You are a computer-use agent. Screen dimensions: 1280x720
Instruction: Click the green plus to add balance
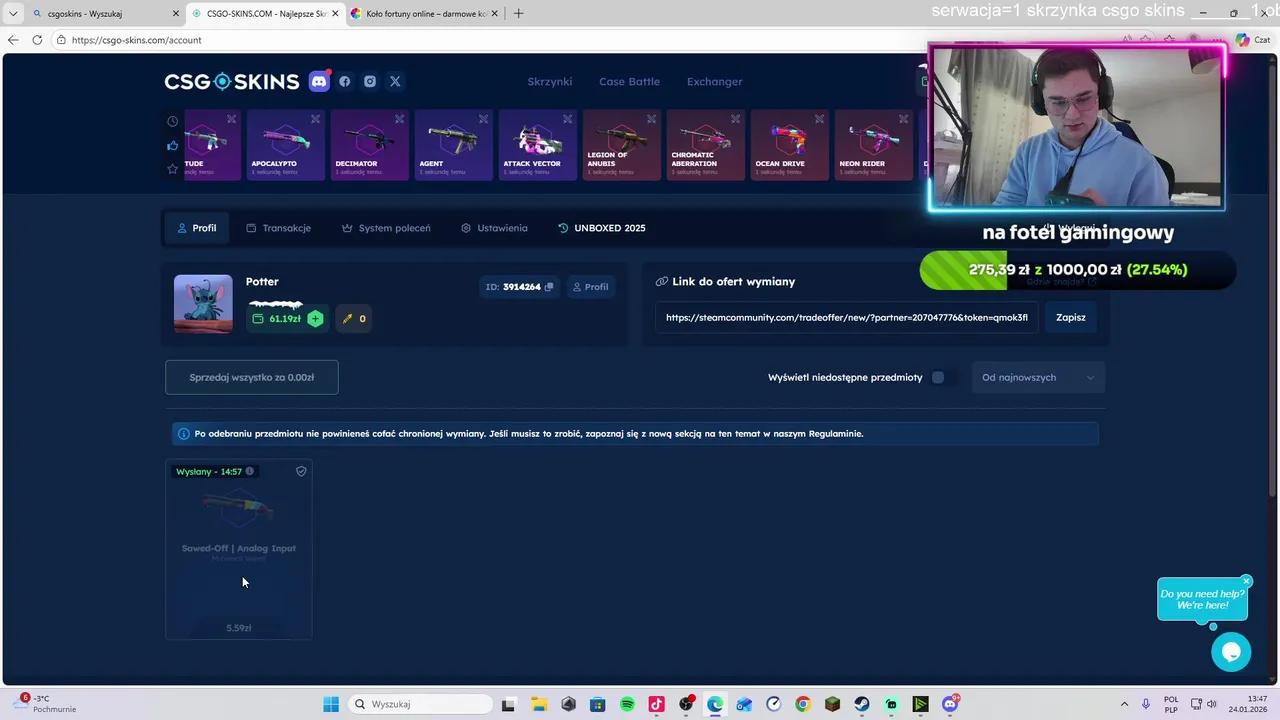pos(315,319)
